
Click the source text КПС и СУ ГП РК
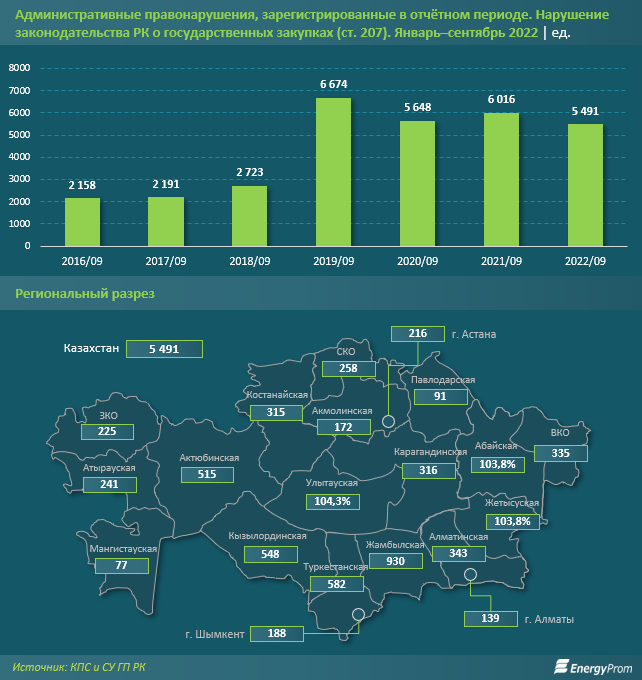pyautogui.click(x=108, y=667)
